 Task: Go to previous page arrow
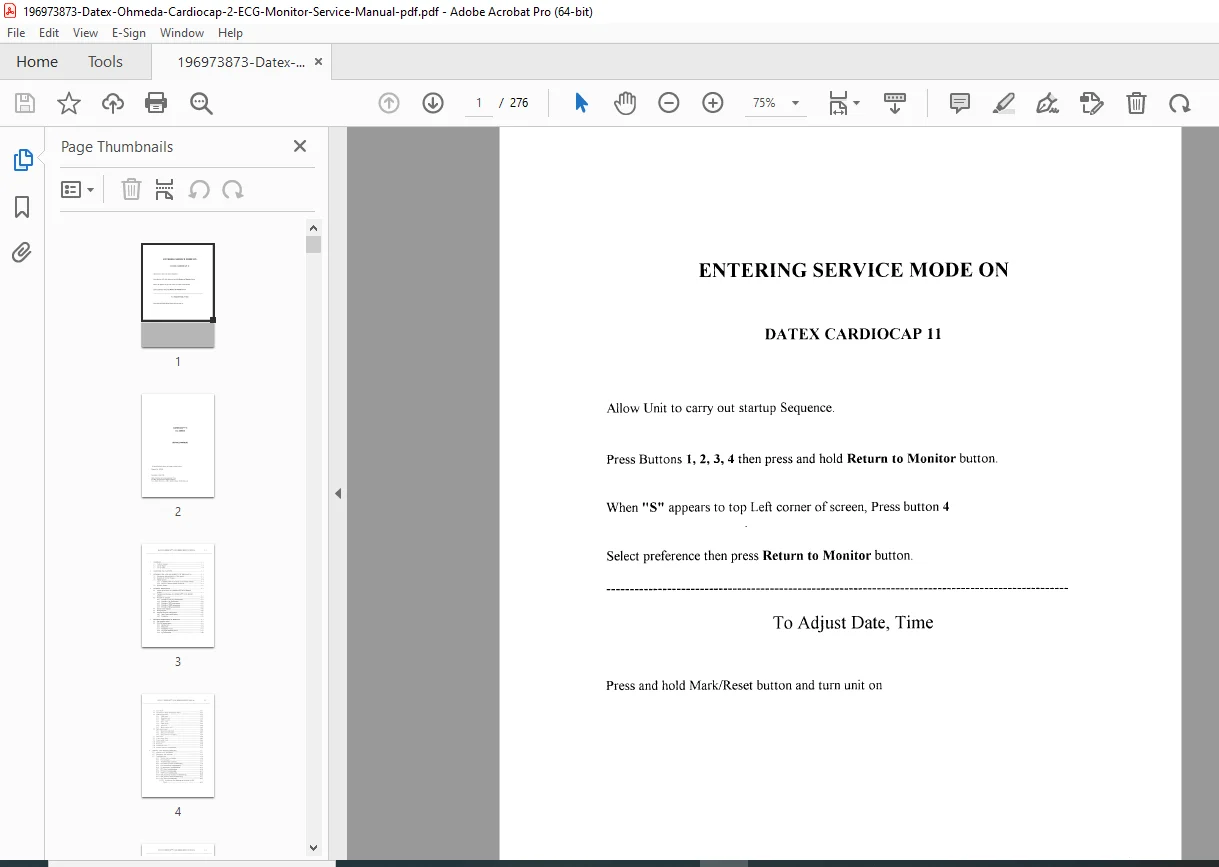pos(389,103)
